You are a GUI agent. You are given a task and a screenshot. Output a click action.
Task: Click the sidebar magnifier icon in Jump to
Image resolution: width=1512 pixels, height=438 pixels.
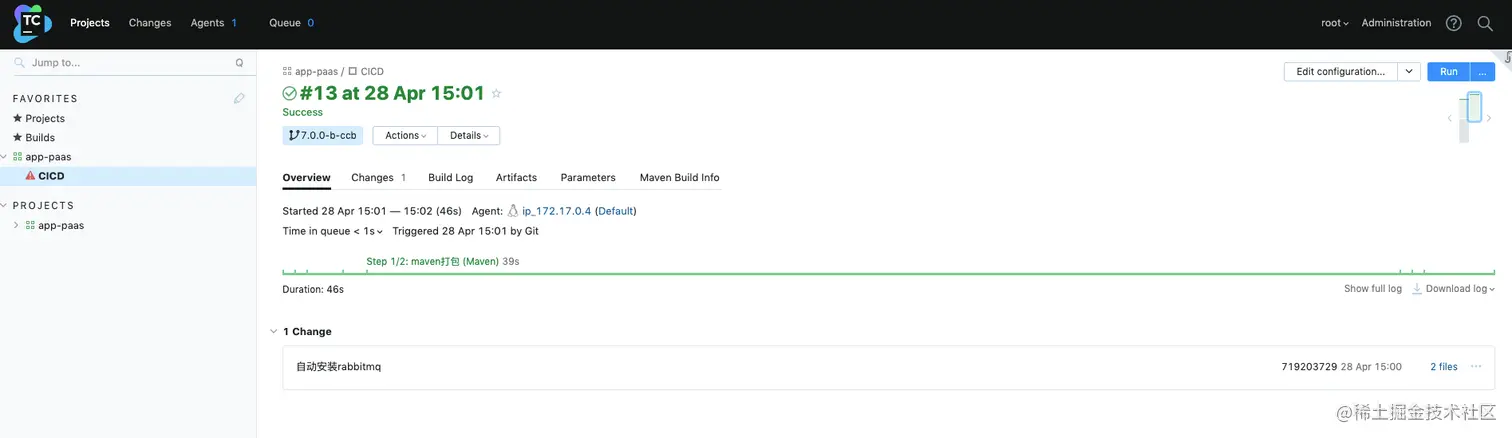pyautogui.click(x=20, y=63)
